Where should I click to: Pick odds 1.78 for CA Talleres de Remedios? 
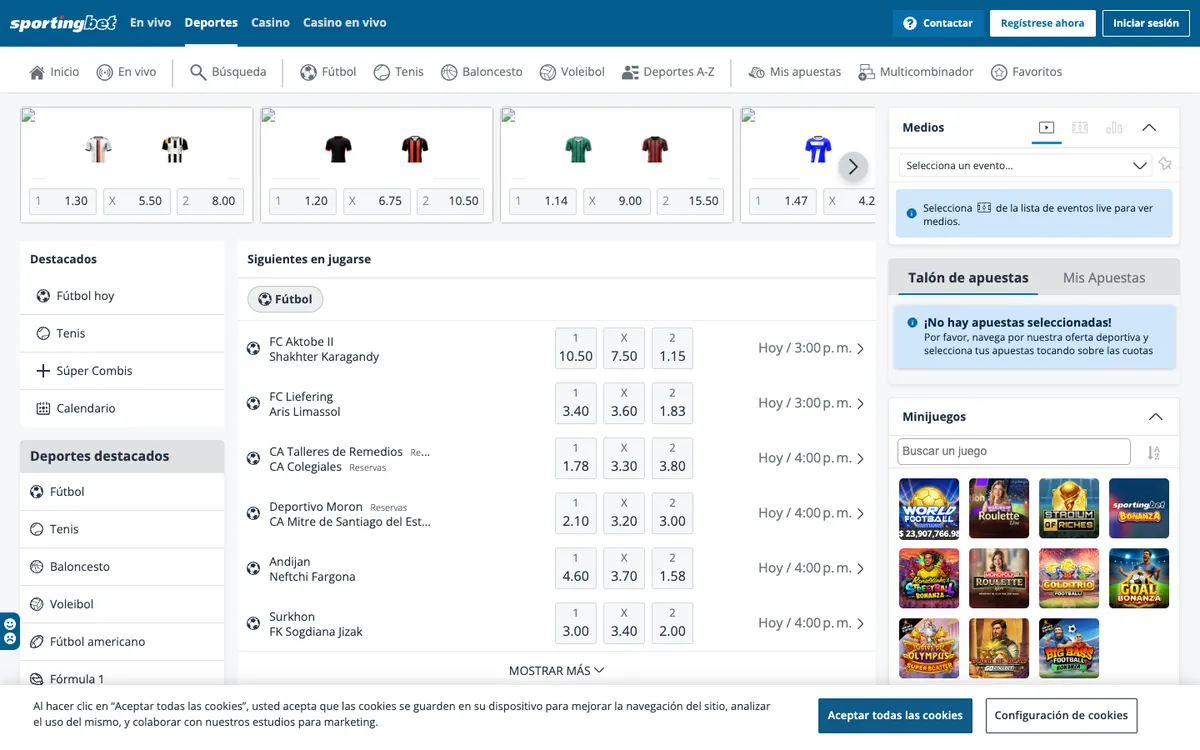576,458
